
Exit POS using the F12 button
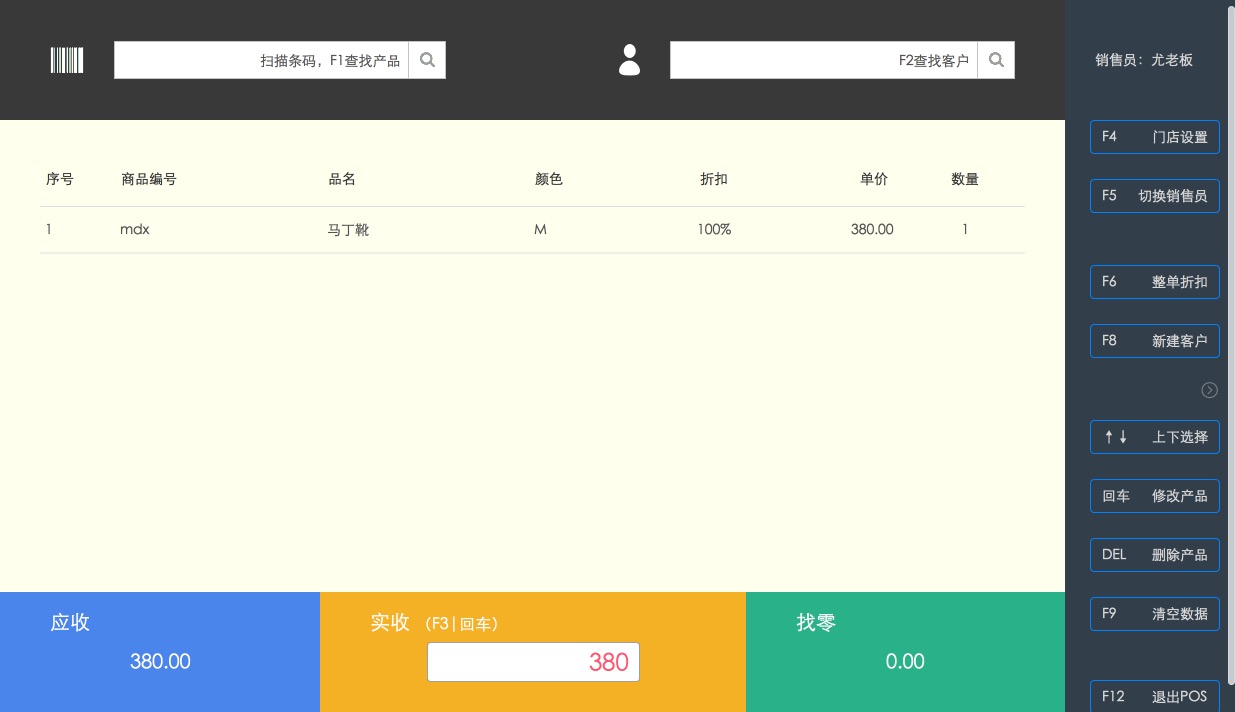tap(1154, 696)
